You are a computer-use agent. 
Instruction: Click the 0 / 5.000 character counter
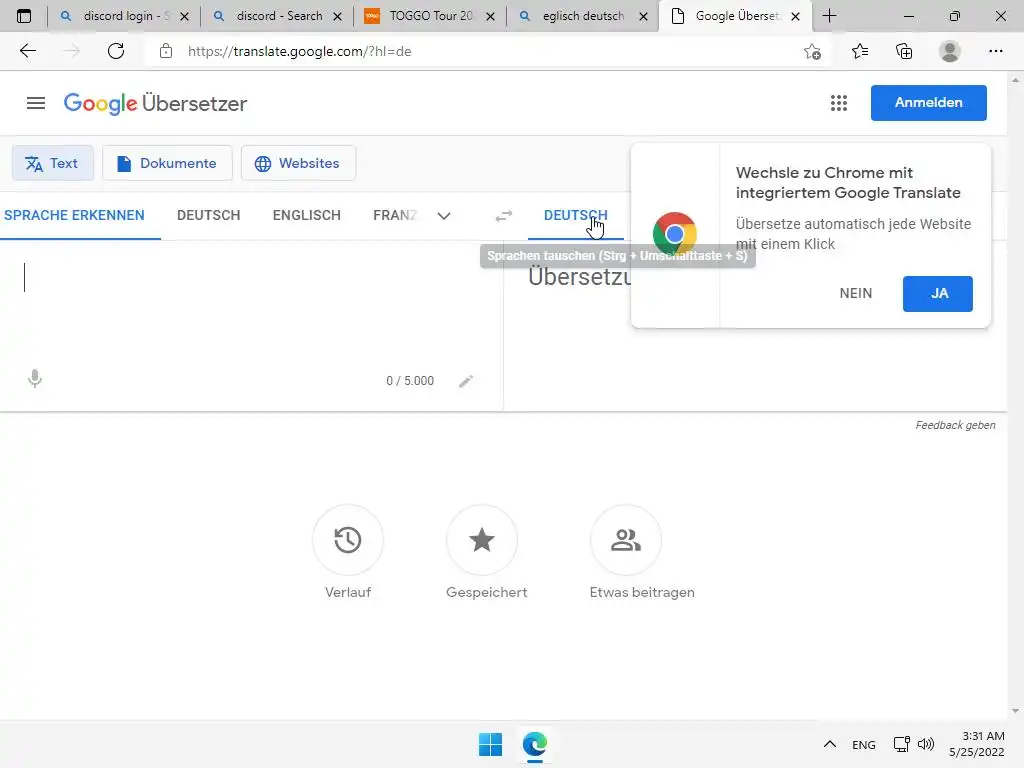(x=410, y=381)
